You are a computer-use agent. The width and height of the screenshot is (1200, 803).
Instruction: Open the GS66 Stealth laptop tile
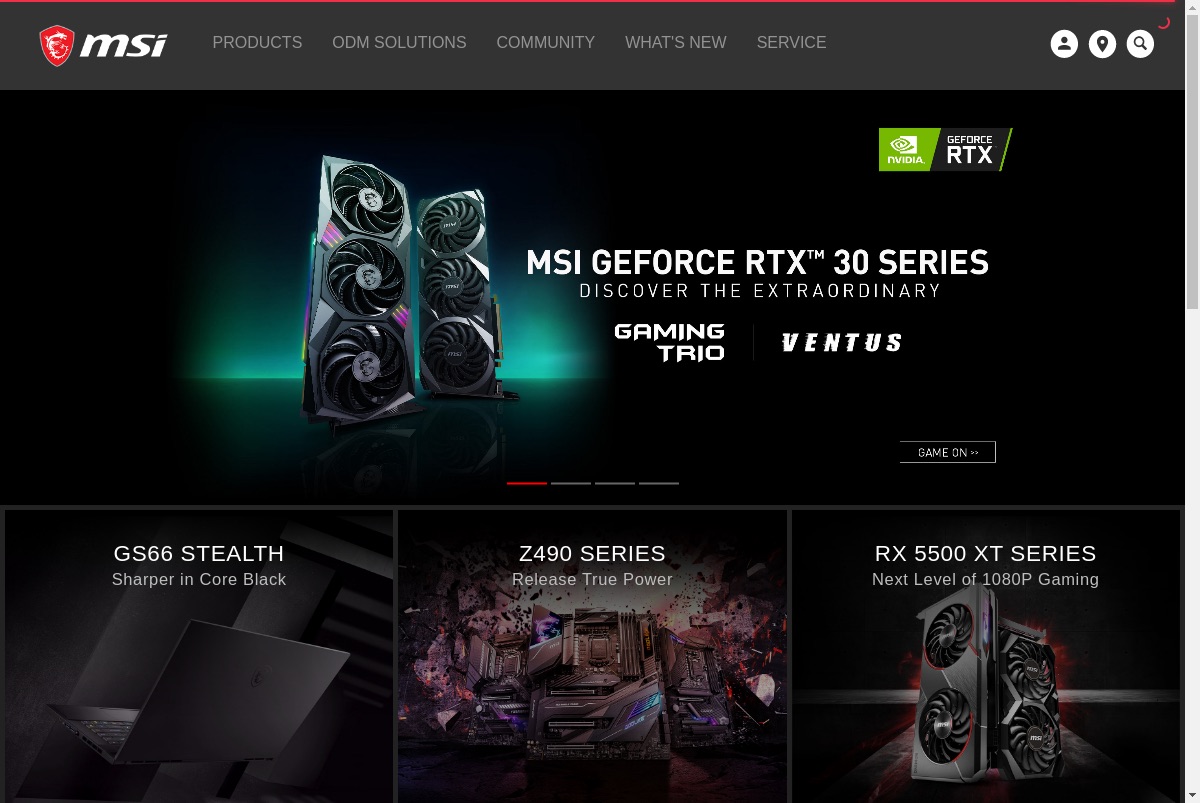click(199, 656)
